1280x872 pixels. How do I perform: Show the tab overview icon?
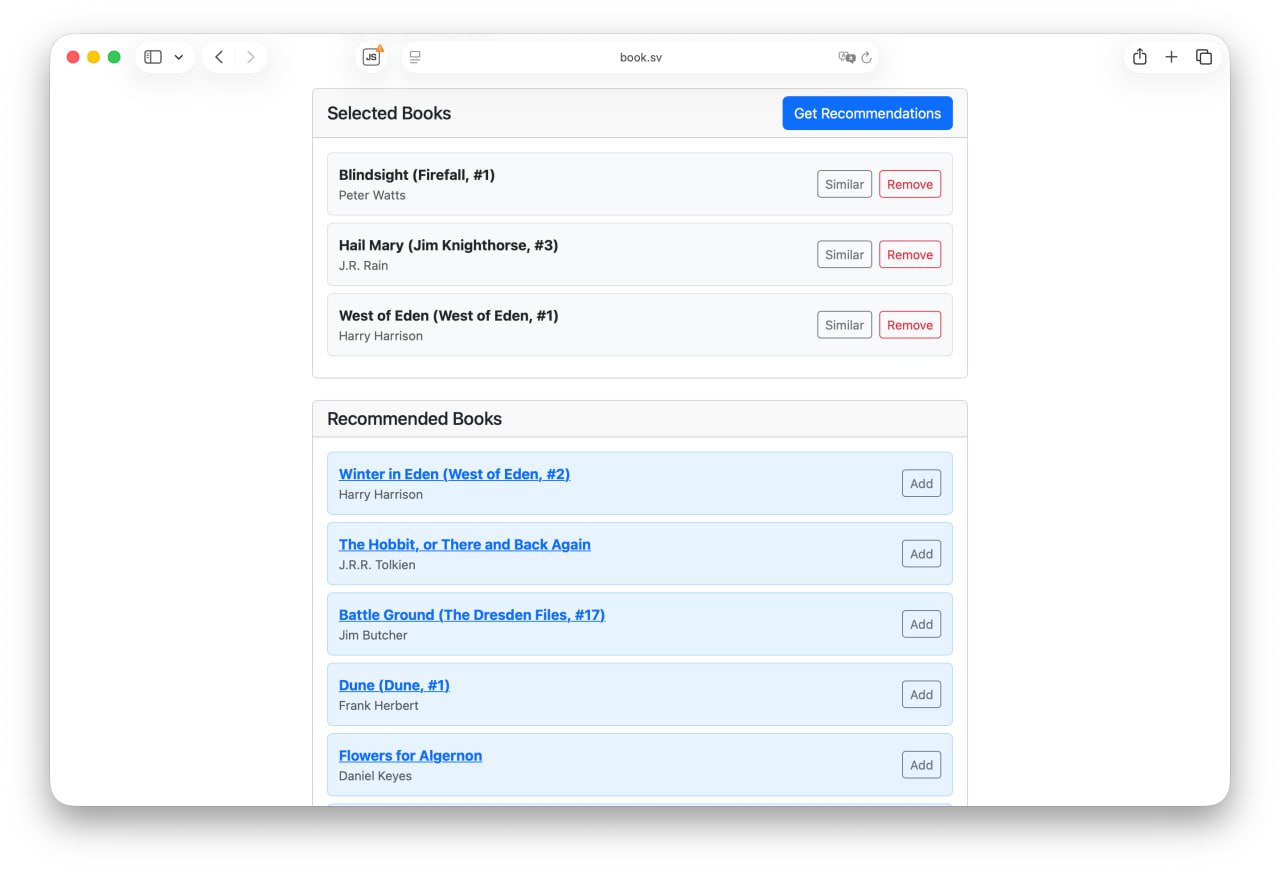point(1204,57)
